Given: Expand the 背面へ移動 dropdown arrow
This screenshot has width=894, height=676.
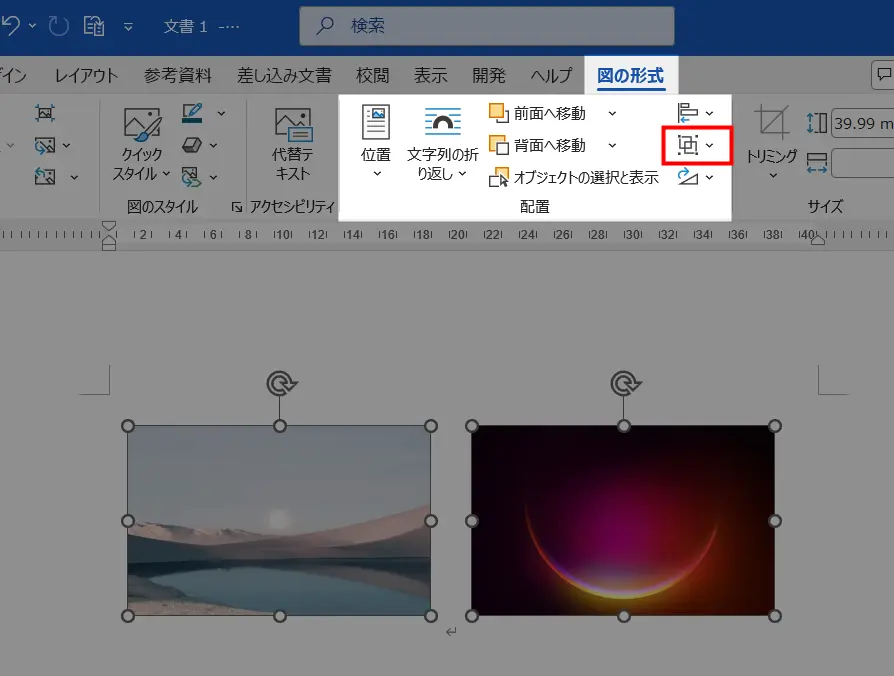Looking at the screenshot, I should coord(612,145).
